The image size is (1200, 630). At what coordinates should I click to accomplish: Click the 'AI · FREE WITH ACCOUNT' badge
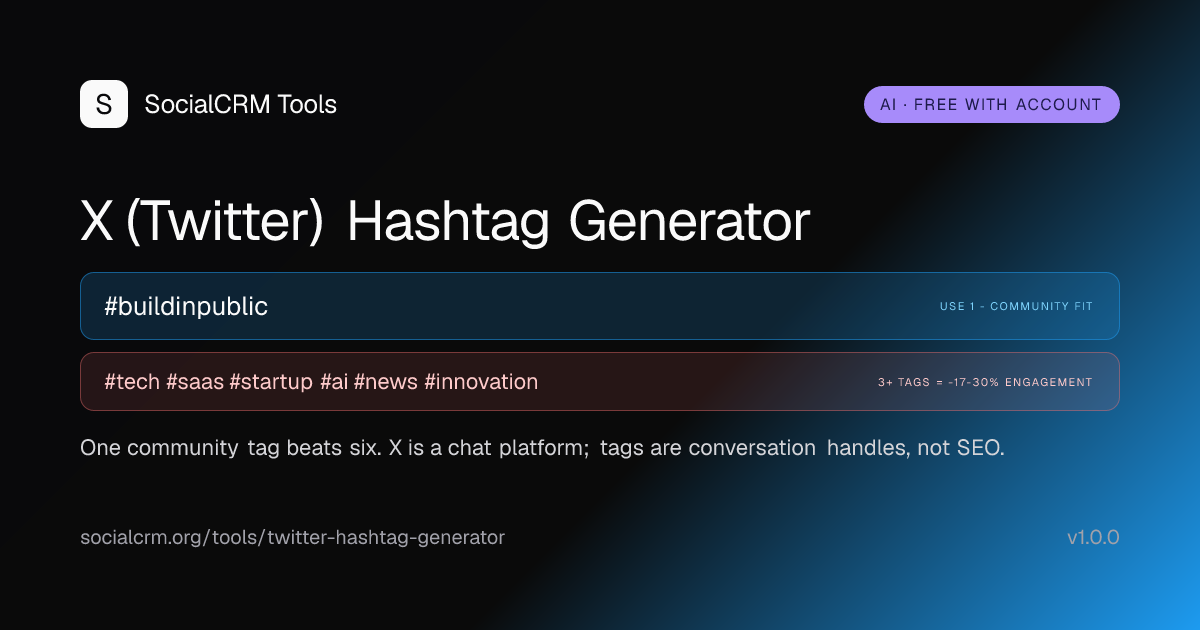[991, 104]
